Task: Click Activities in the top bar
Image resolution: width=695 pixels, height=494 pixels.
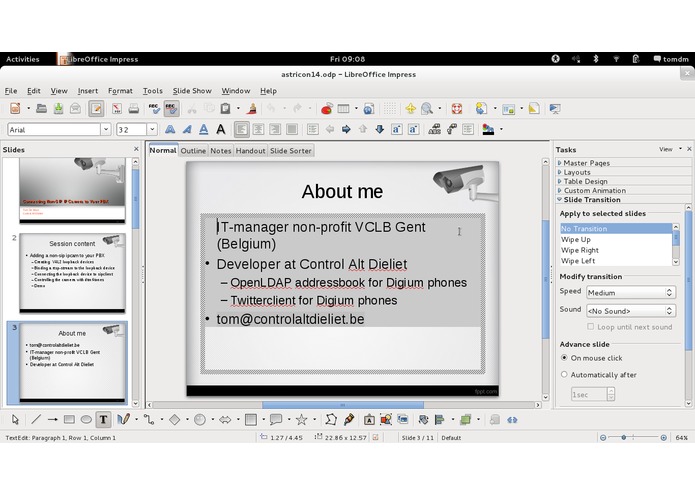Action: pos(23,59)
